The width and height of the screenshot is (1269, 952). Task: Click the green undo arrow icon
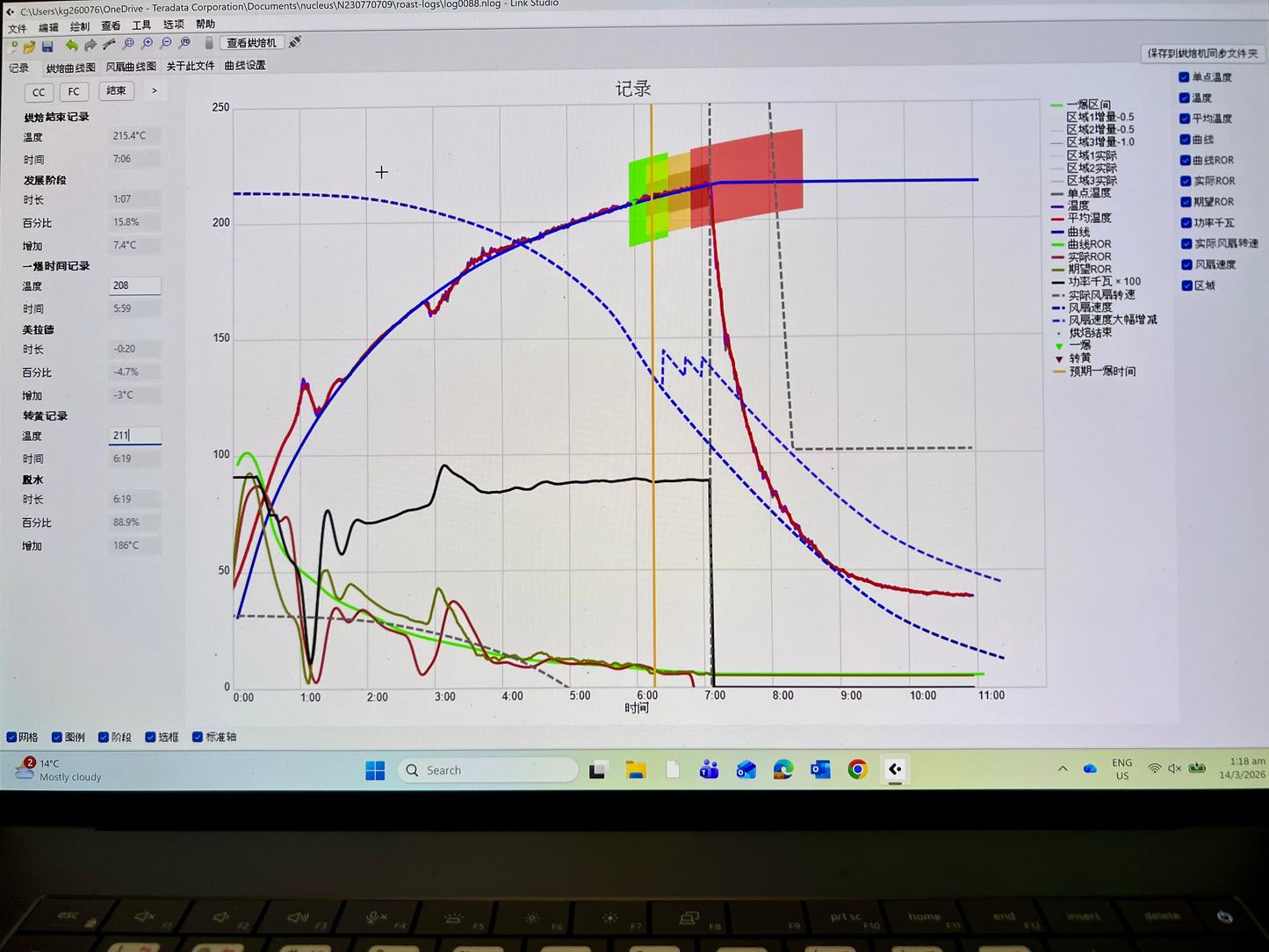click(71, 45)
